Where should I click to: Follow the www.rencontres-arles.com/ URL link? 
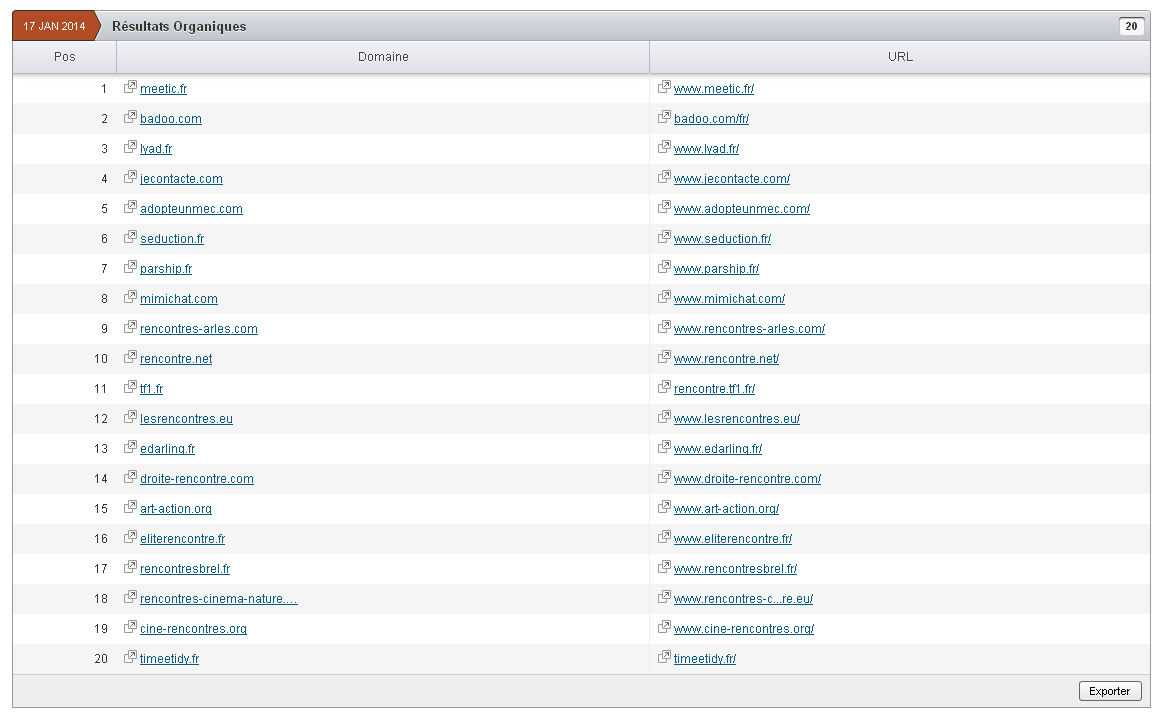(x=749, y=329)
